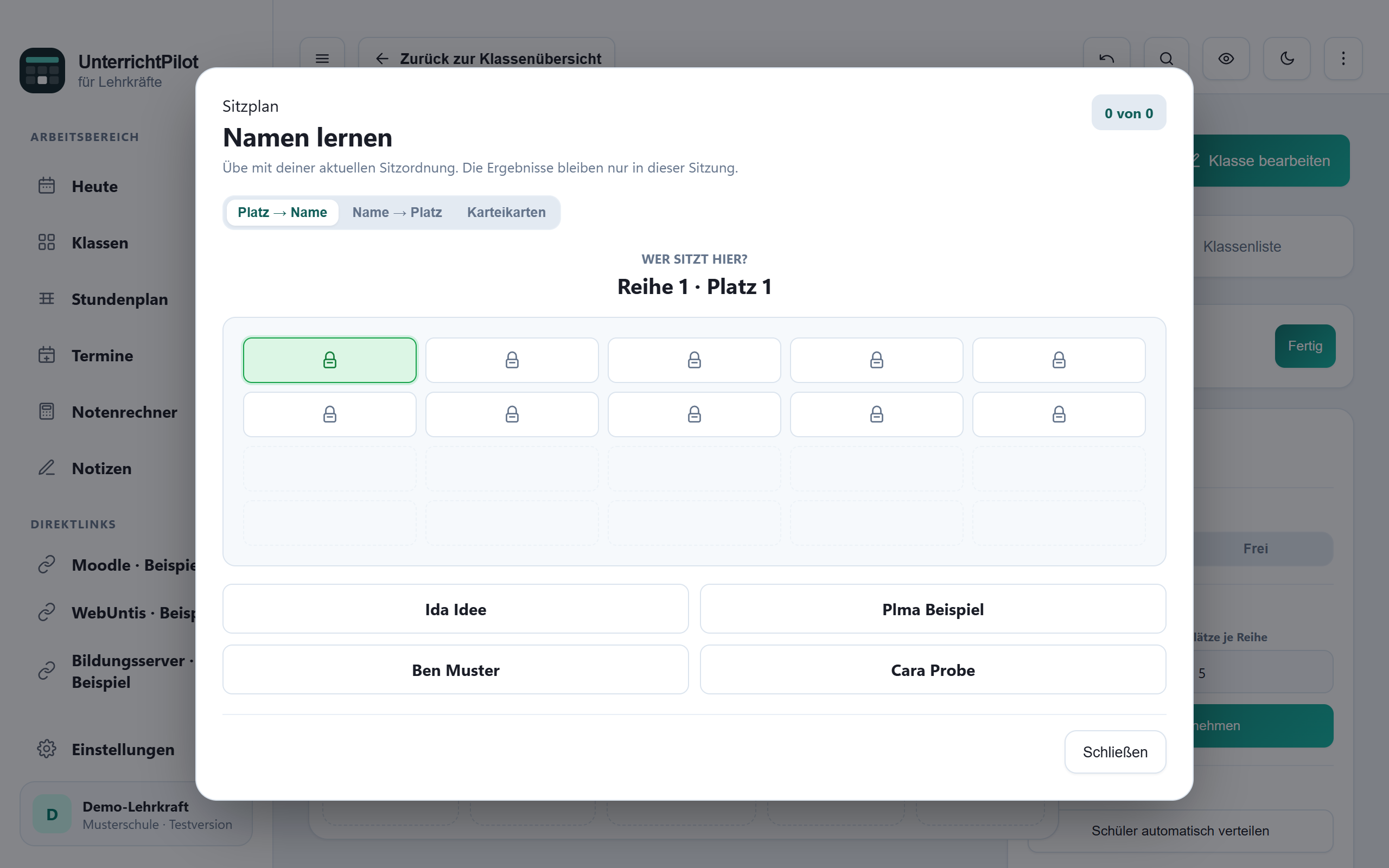The width and height of the screenshot is (1389, 868).
Task: Switch to Karteikarten tab
Action: click(506, 213)
